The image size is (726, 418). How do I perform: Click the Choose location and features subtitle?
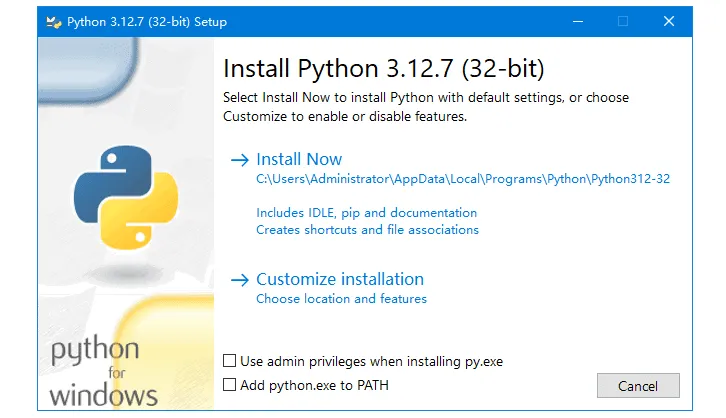(x=341, y=299)
